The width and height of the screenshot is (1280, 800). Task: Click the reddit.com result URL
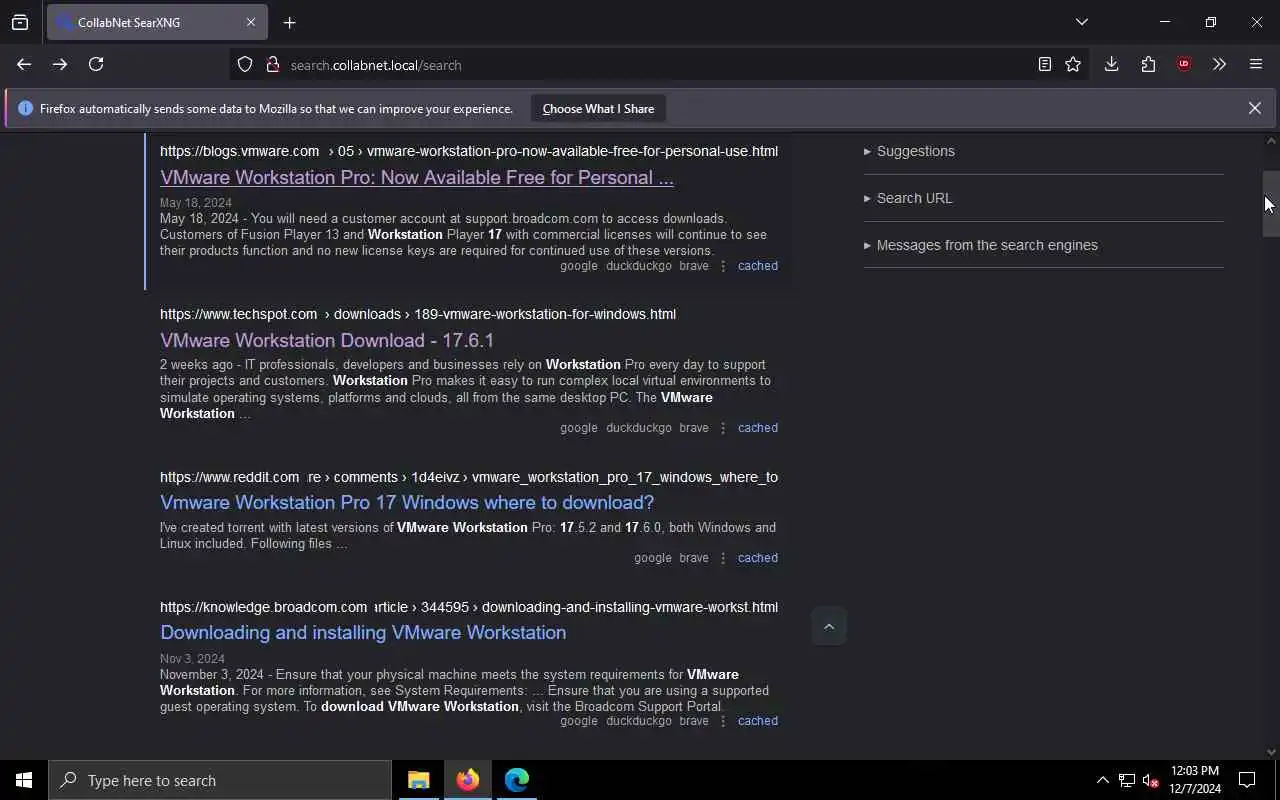point(469,477)
